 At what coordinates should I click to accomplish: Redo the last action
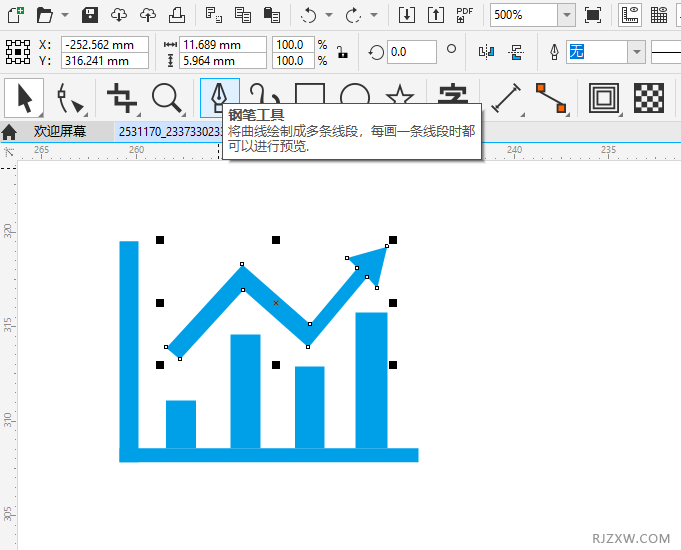(x=353, y=16)
